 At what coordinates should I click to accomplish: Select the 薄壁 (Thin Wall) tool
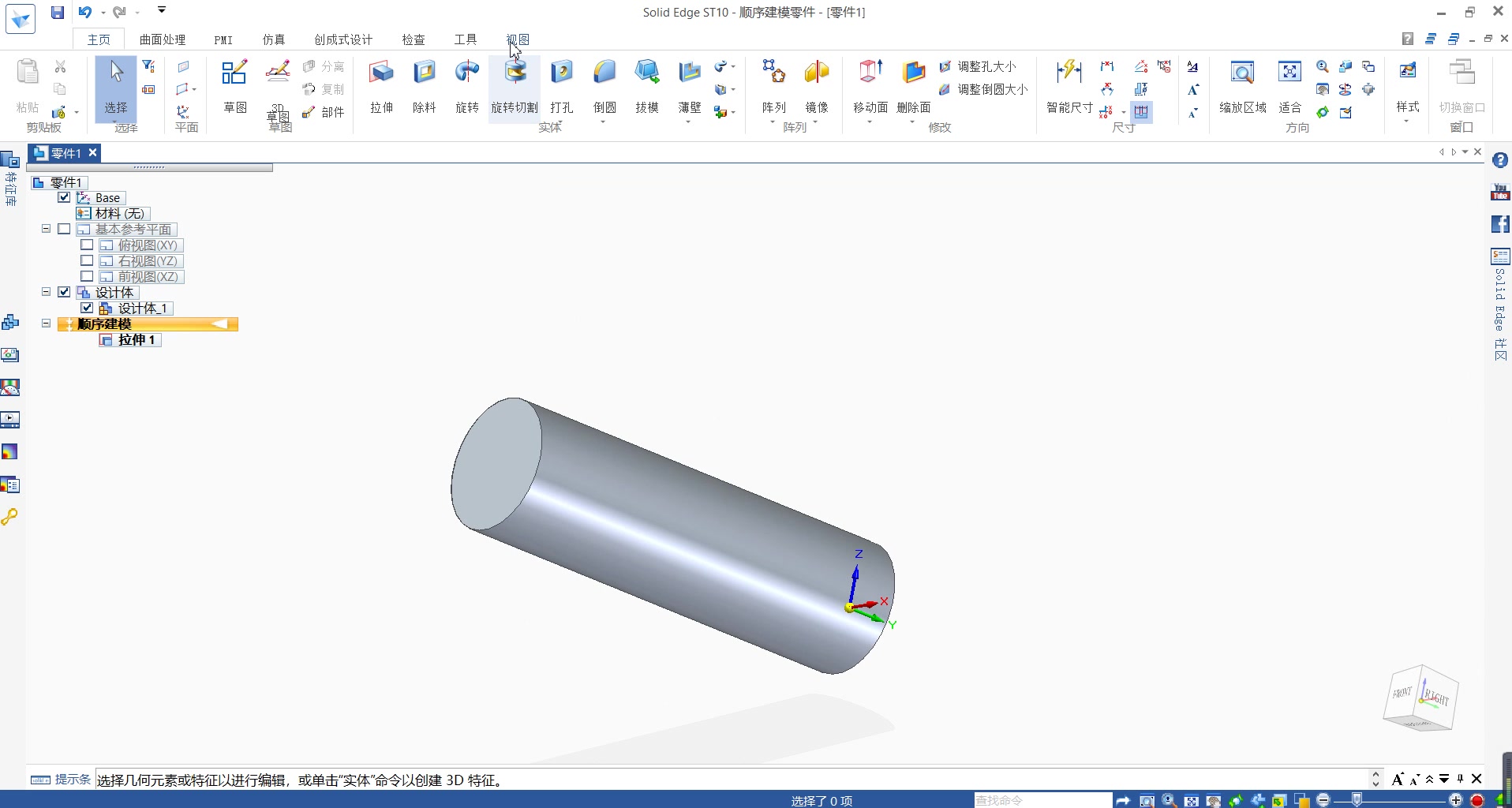click(x=688, y=87)
